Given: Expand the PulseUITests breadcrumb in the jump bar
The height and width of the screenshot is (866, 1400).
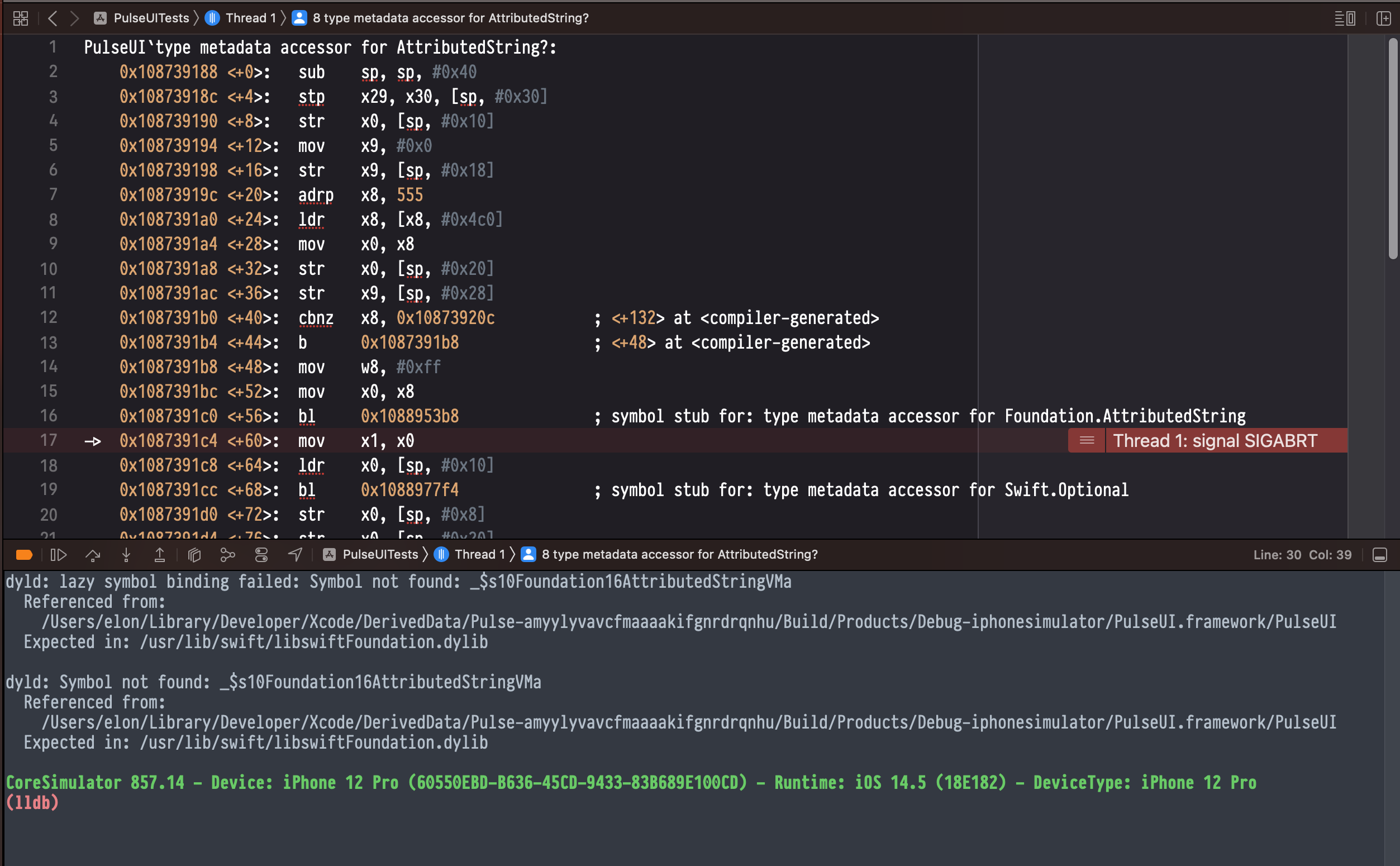Looking at the screenshot, I should click(x=151, y=18).
